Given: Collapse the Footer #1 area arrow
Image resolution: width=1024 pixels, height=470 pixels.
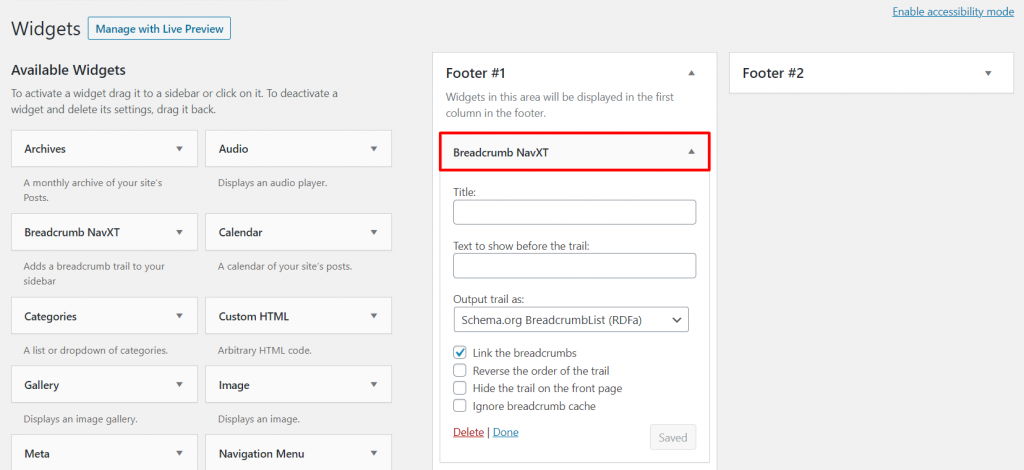Looking at the screenshot, I should click(x=690, y=73).
